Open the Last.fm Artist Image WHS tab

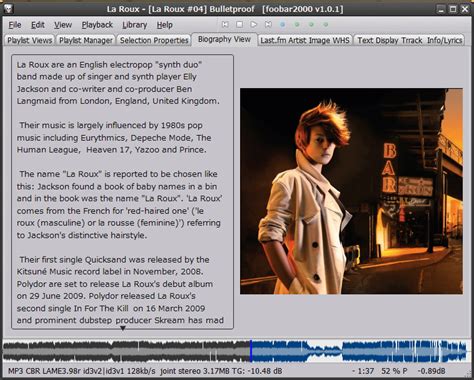click(305, 40)
